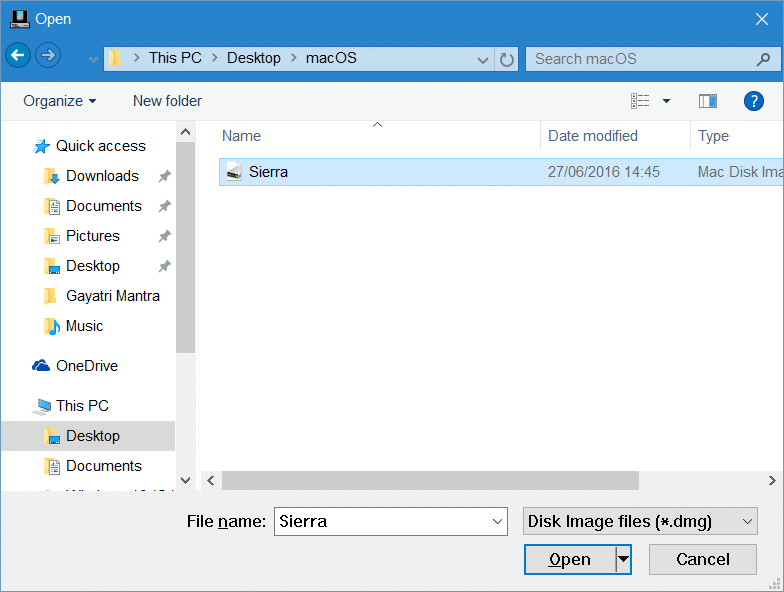784x592 pixels.
Task: Click the OneDrive cloud icon
Action: [41, 366]
